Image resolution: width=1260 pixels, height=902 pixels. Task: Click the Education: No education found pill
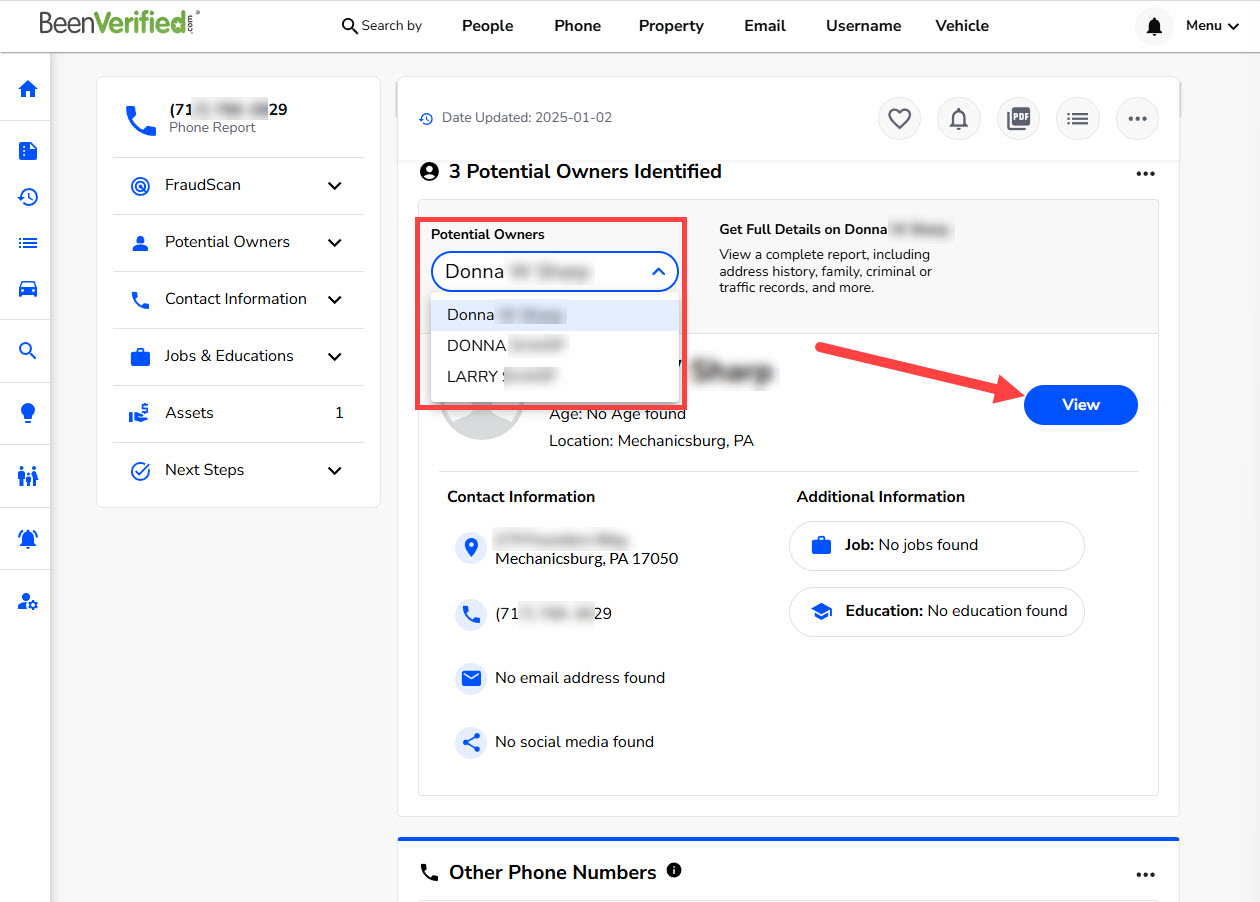(937, 612)
